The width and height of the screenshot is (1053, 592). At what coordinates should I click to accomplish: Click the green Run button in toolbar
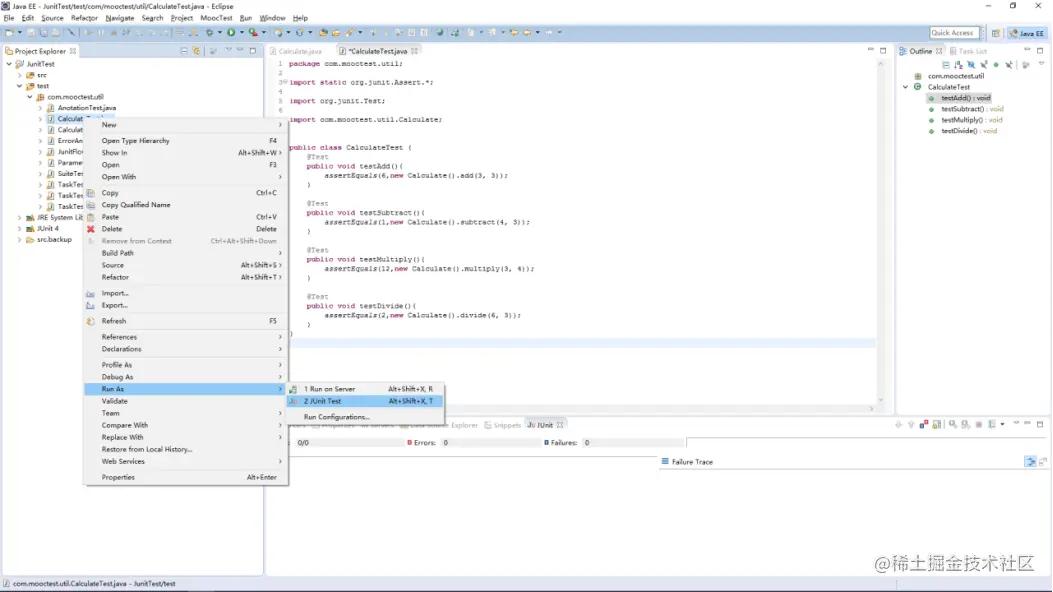pos(231,32)
